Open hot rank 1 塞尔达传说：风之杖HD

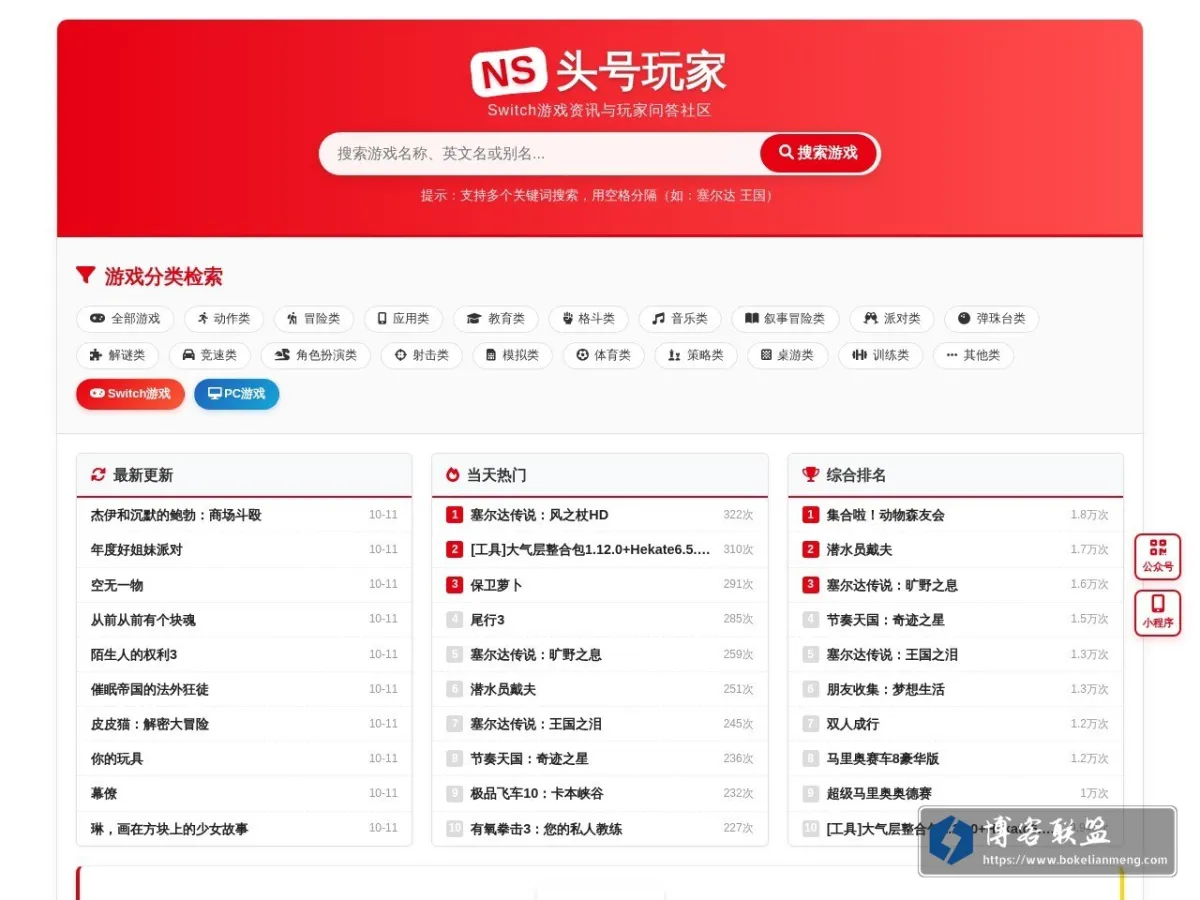pyautogui.click(x=539, y=515)
